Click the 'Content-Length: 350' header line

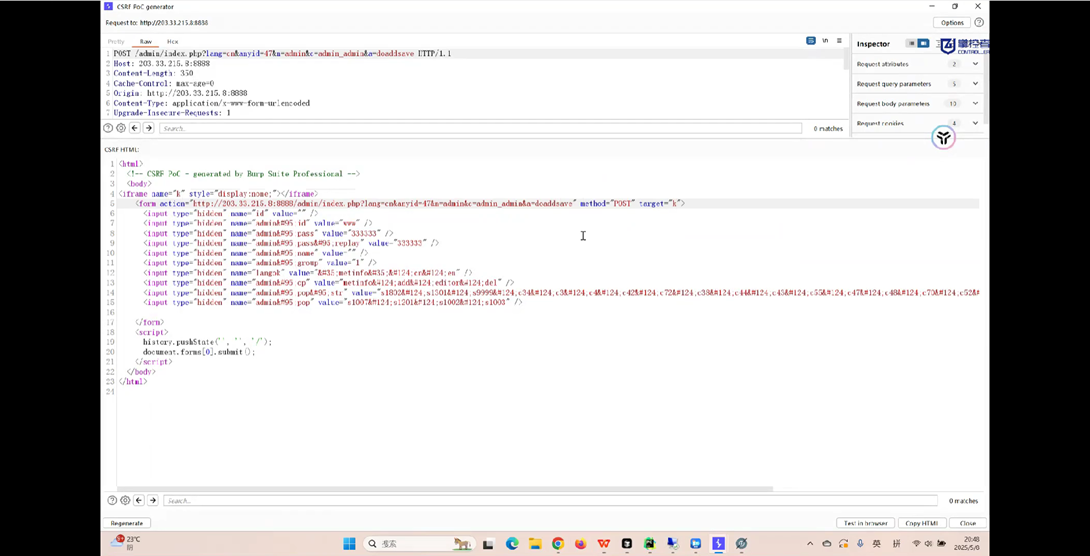click(153, 73)
